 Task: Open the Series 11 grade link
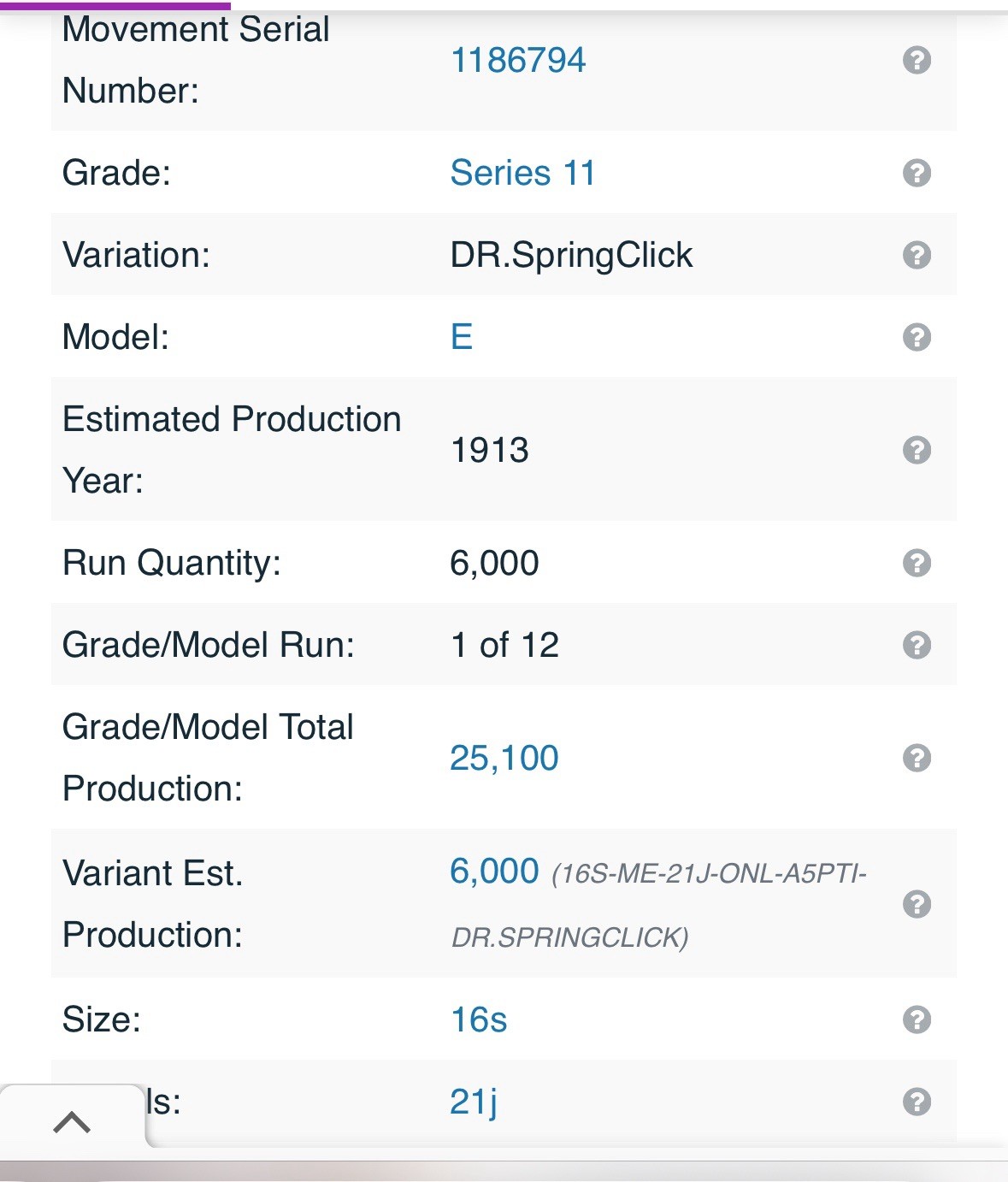pyautogui.click(x=522, y=173)
